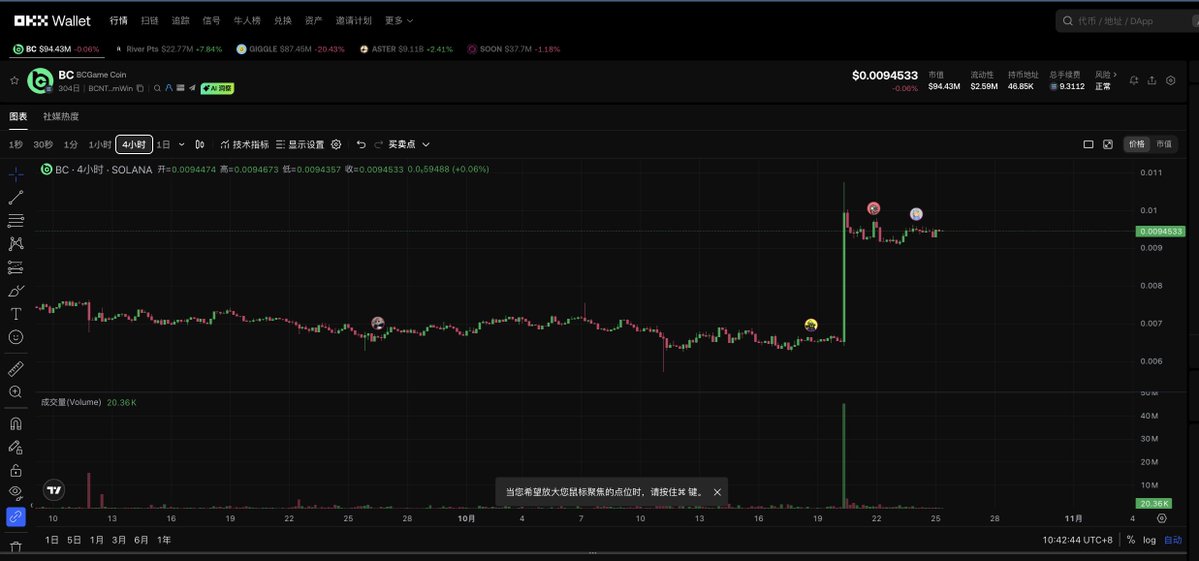
Task: Open 牛人榜 in the top navigation
Action: click(x=246, y=20)
